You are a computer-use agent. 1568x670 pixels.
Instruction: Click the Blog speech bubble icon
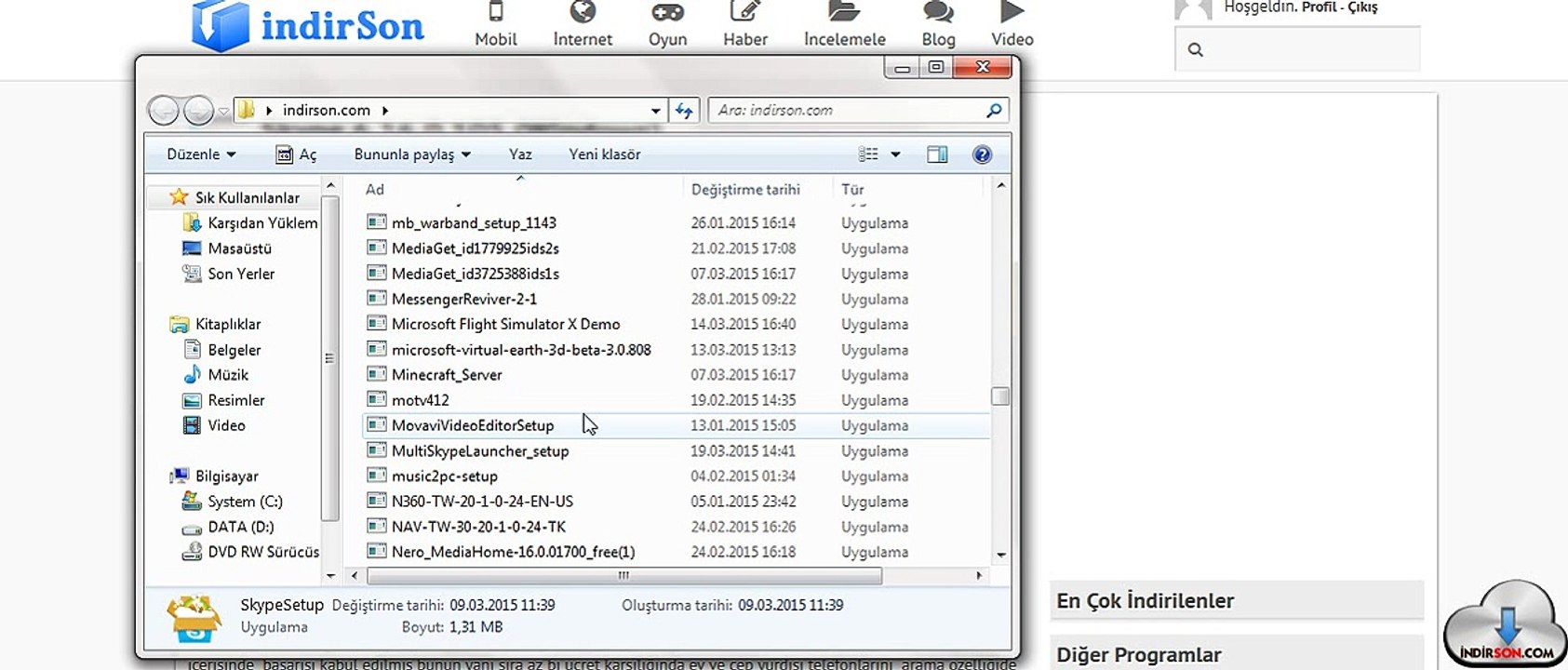pyautogui.click(x=938, y=12)
